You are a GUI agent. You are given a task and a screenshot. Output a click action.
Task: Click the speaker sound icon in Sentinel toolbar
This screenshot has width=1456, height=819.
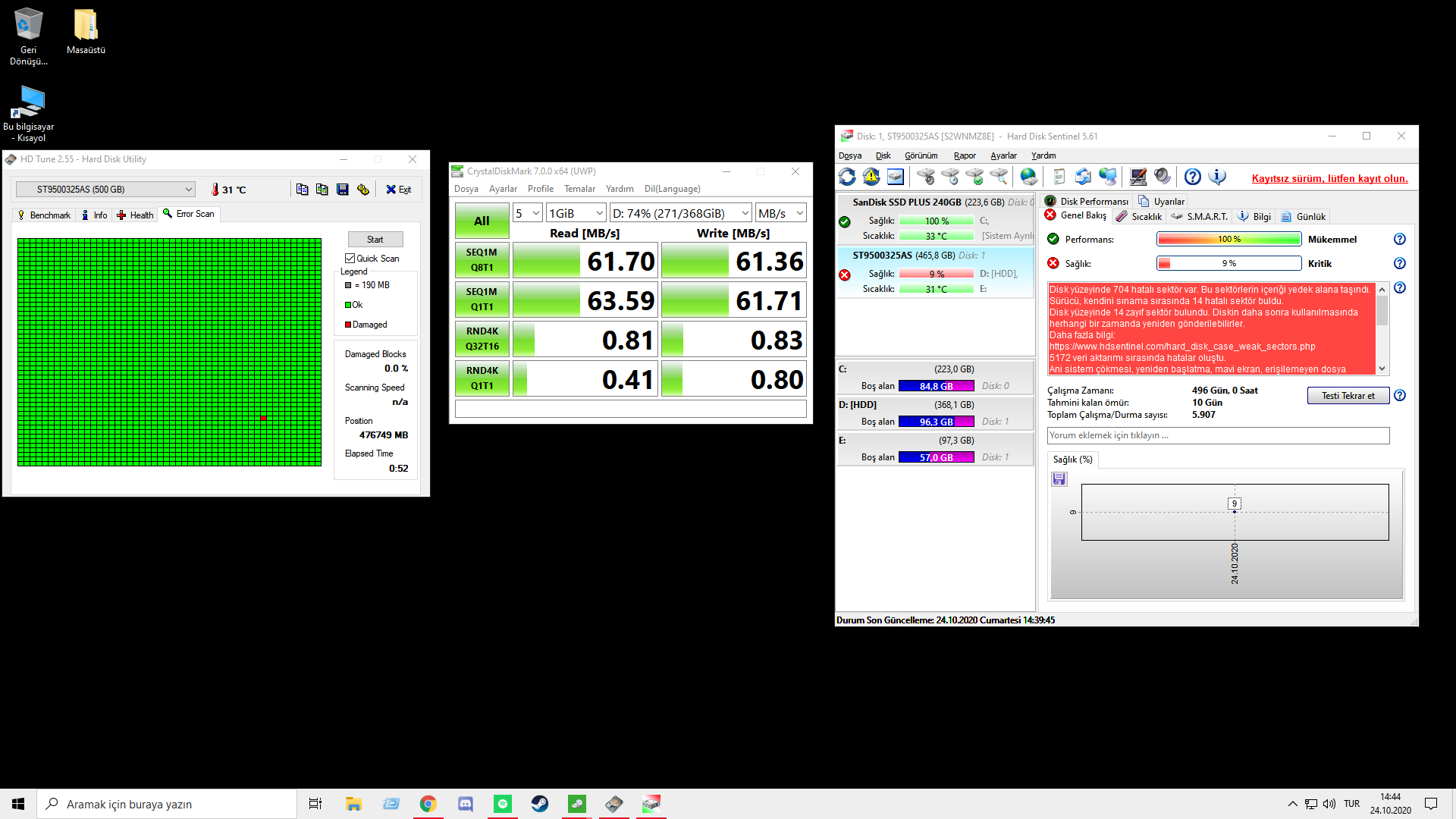pos(1162,177)
